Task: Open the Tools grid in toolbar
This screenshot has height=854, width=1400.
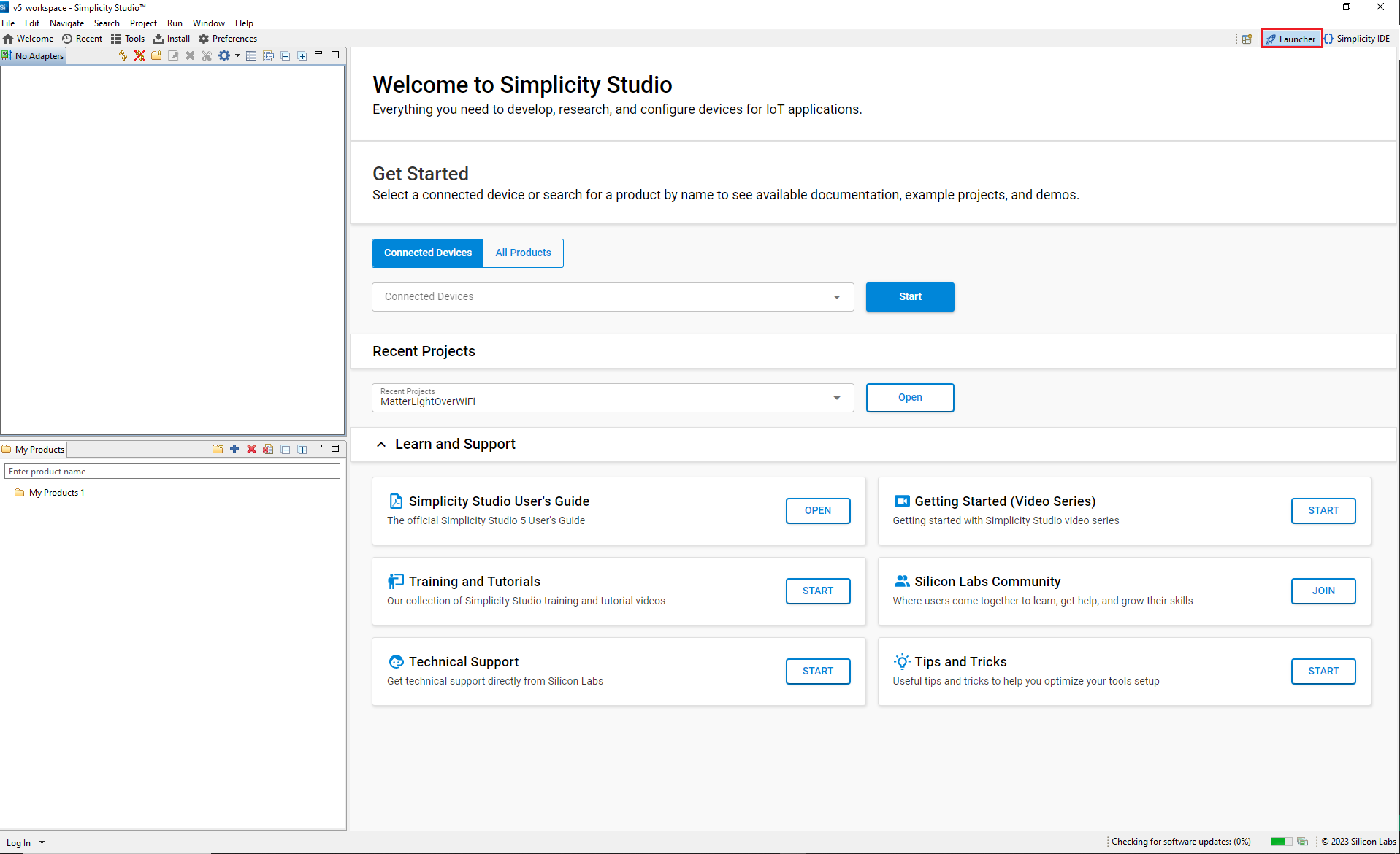Action: [x=128, y=39]
